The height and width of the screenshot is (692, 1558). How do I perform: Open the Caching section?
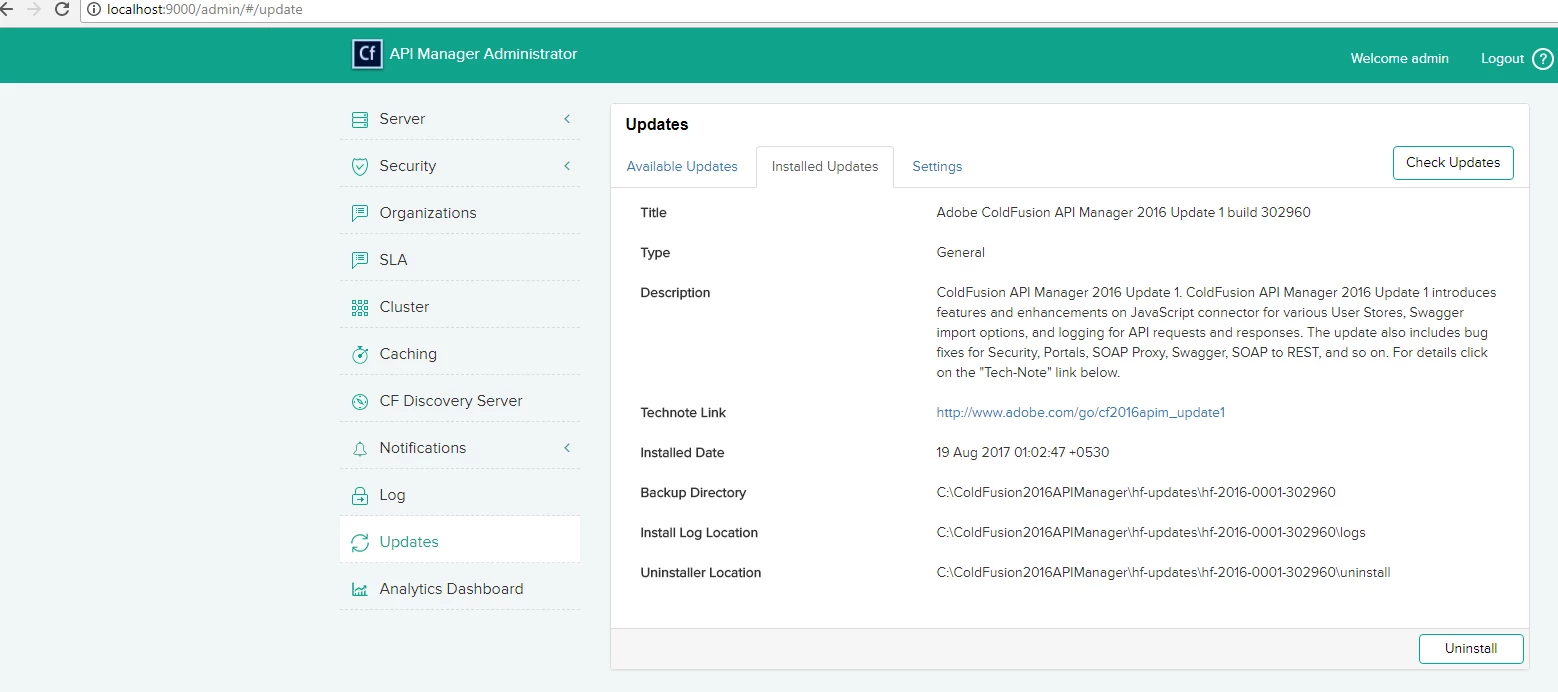[x=460, y=354]
